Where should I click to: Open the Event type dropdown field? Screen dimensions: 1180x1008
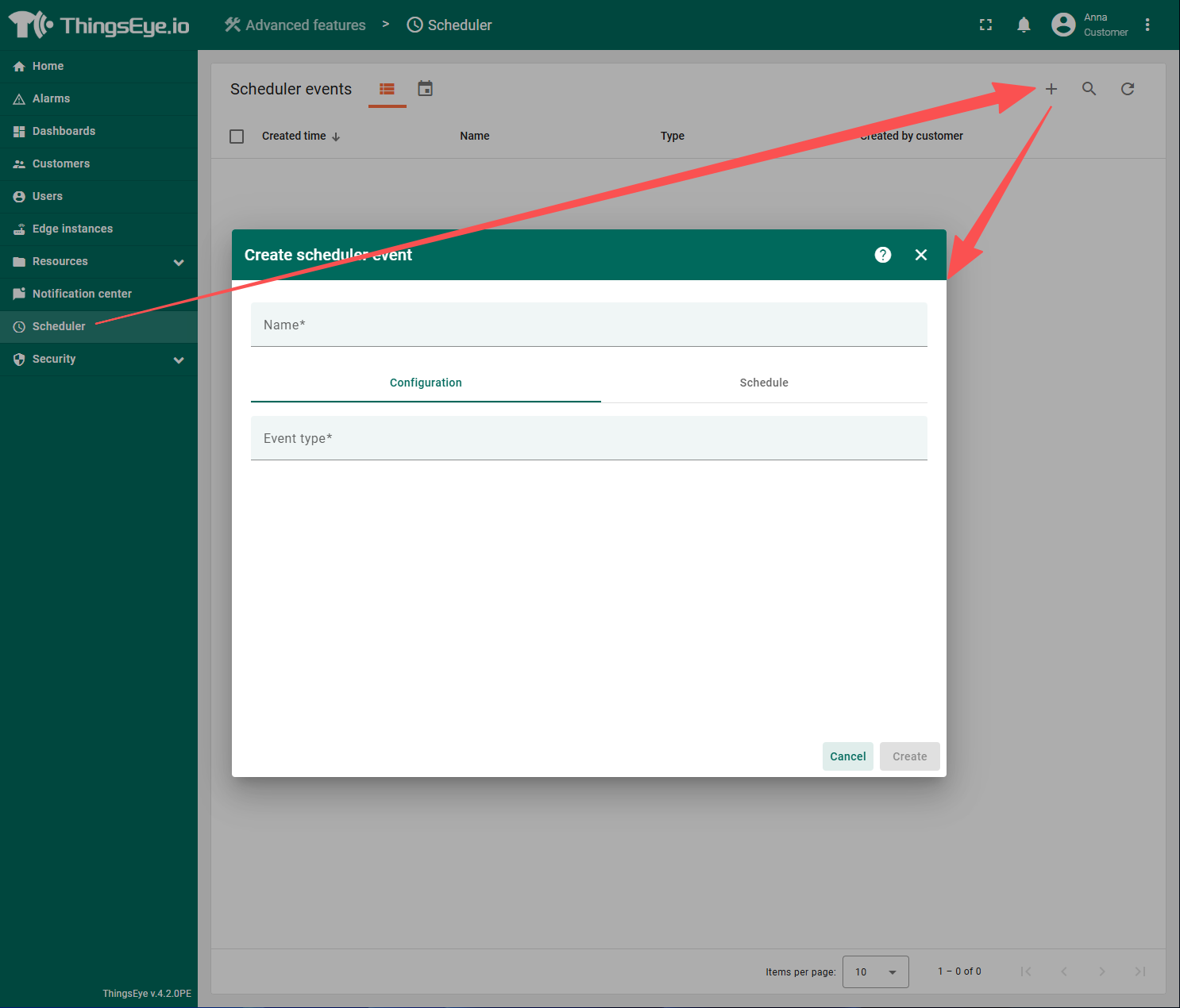click(588, 438)
